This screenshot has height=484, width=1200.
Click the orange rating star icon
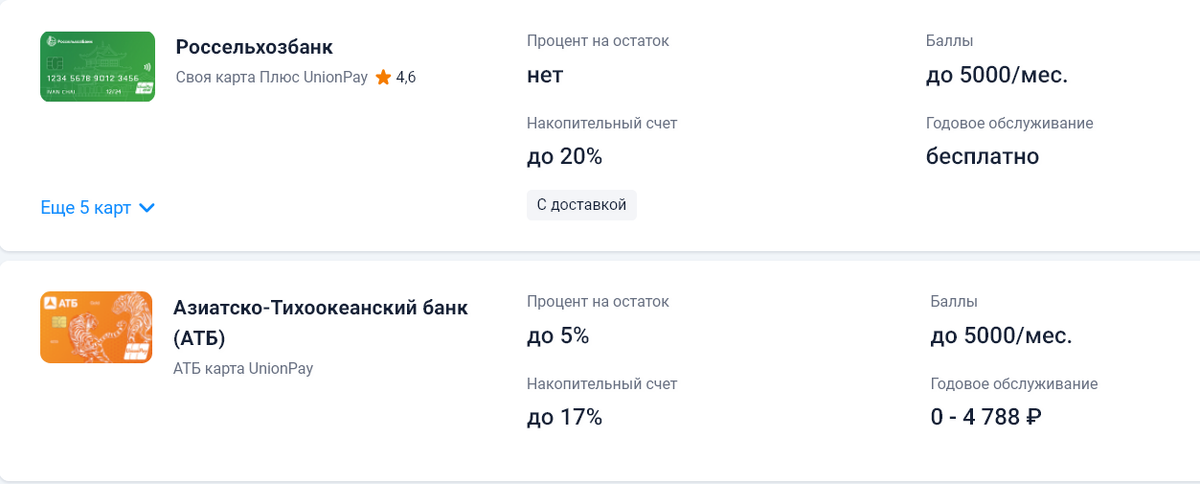pyautogui.click(x=383, y=77)
